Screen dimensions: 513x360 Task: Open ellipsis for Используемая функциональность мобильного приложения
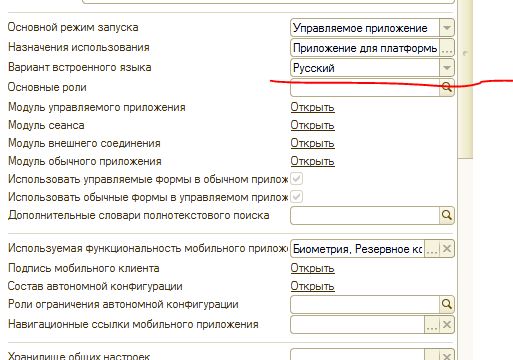pos(432,249)
